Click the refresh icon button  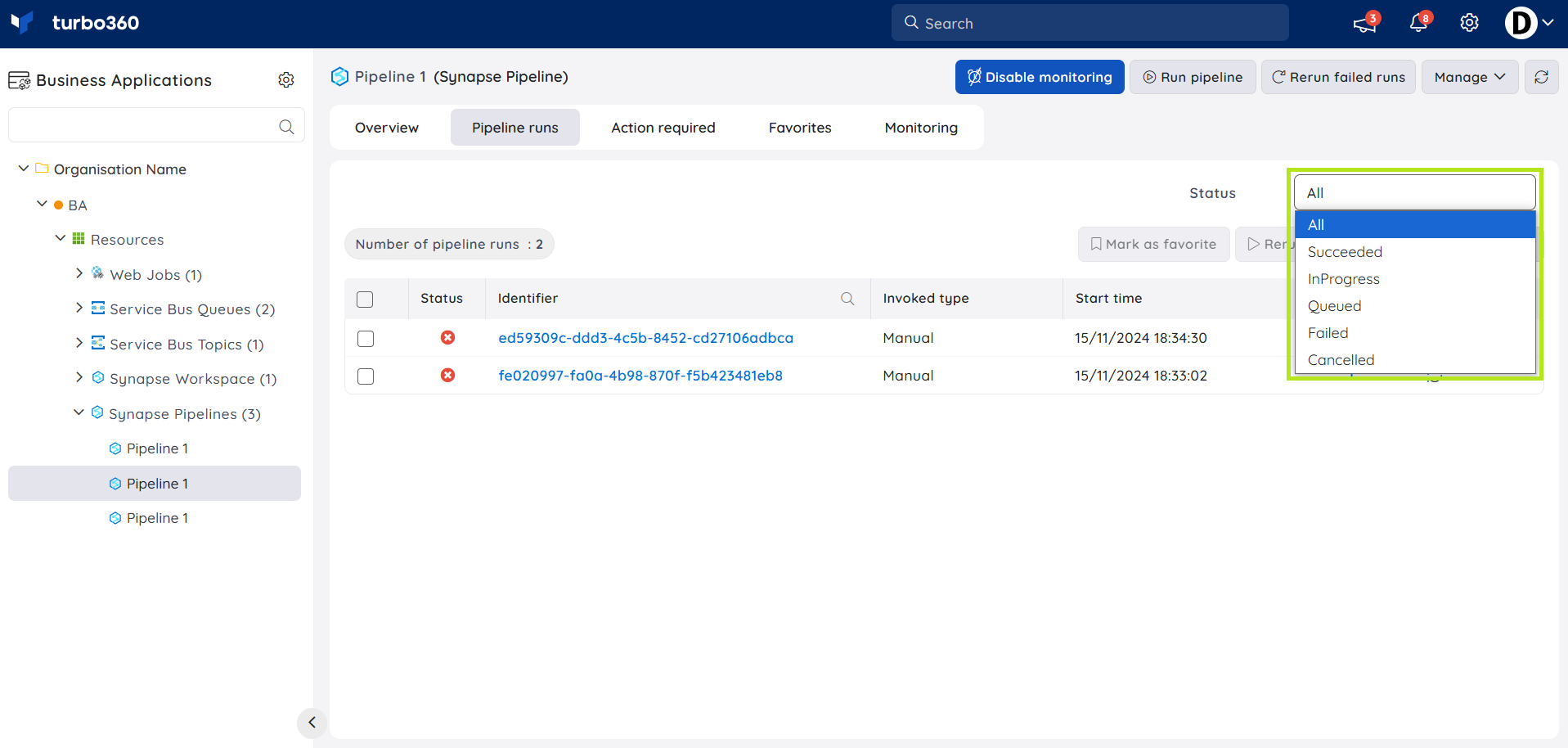tap(1541, 77)
